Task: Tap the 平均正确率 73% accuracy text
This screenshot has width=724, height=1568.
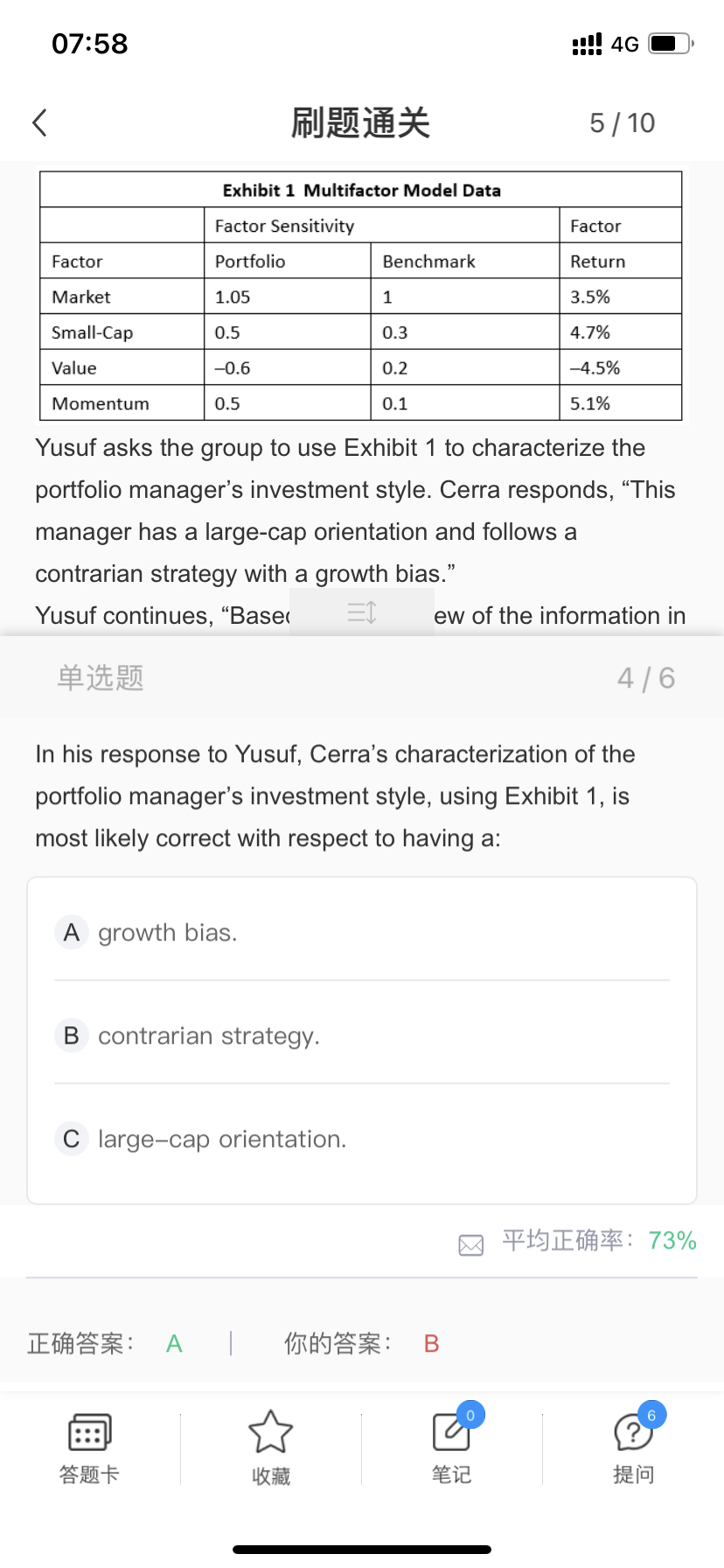Action: point(599,1241)
